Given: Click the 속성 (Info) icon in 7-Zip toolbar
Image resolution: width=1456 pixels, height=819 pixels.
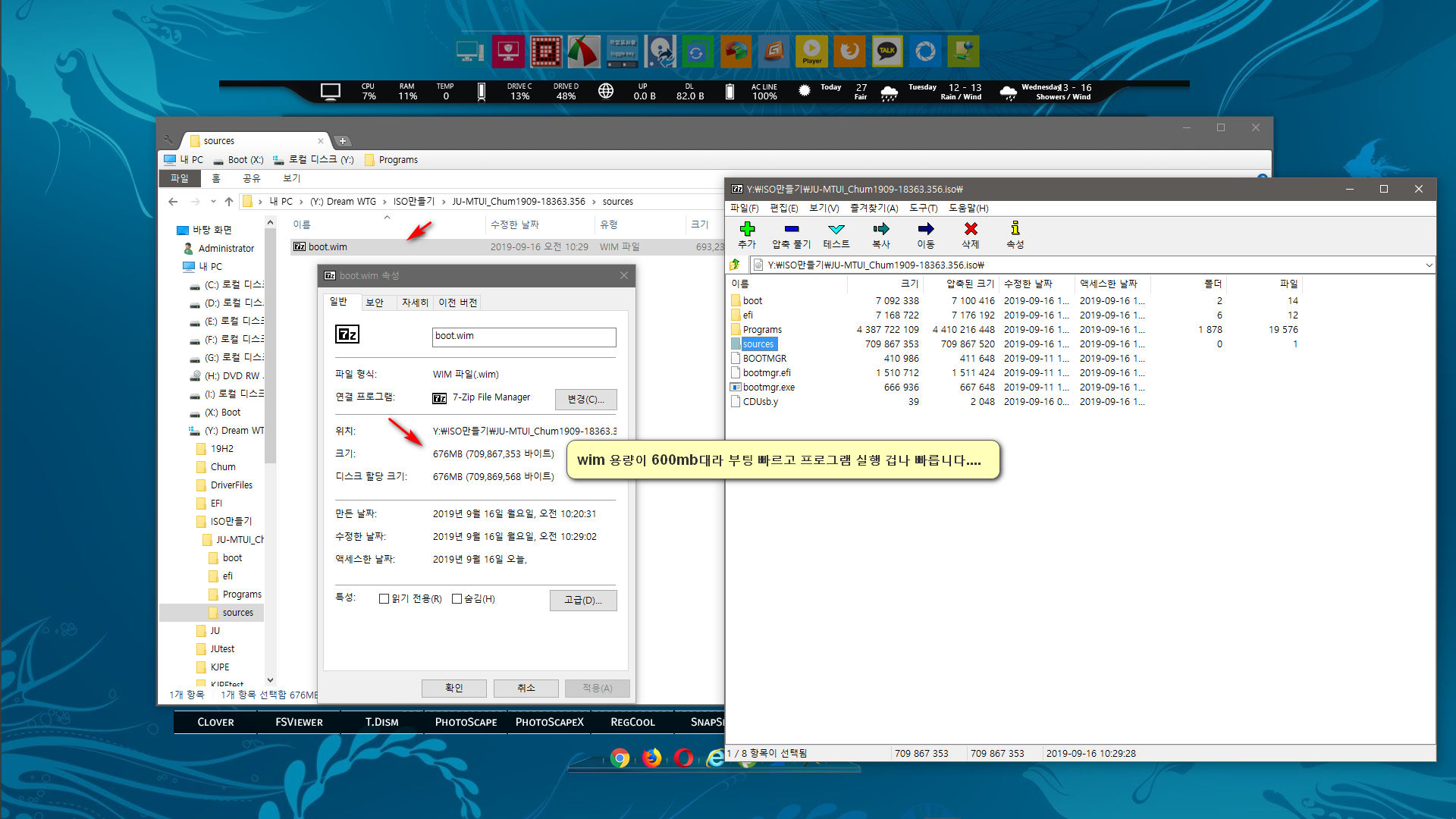Looking at the screenshot, I should (1015, 228).
